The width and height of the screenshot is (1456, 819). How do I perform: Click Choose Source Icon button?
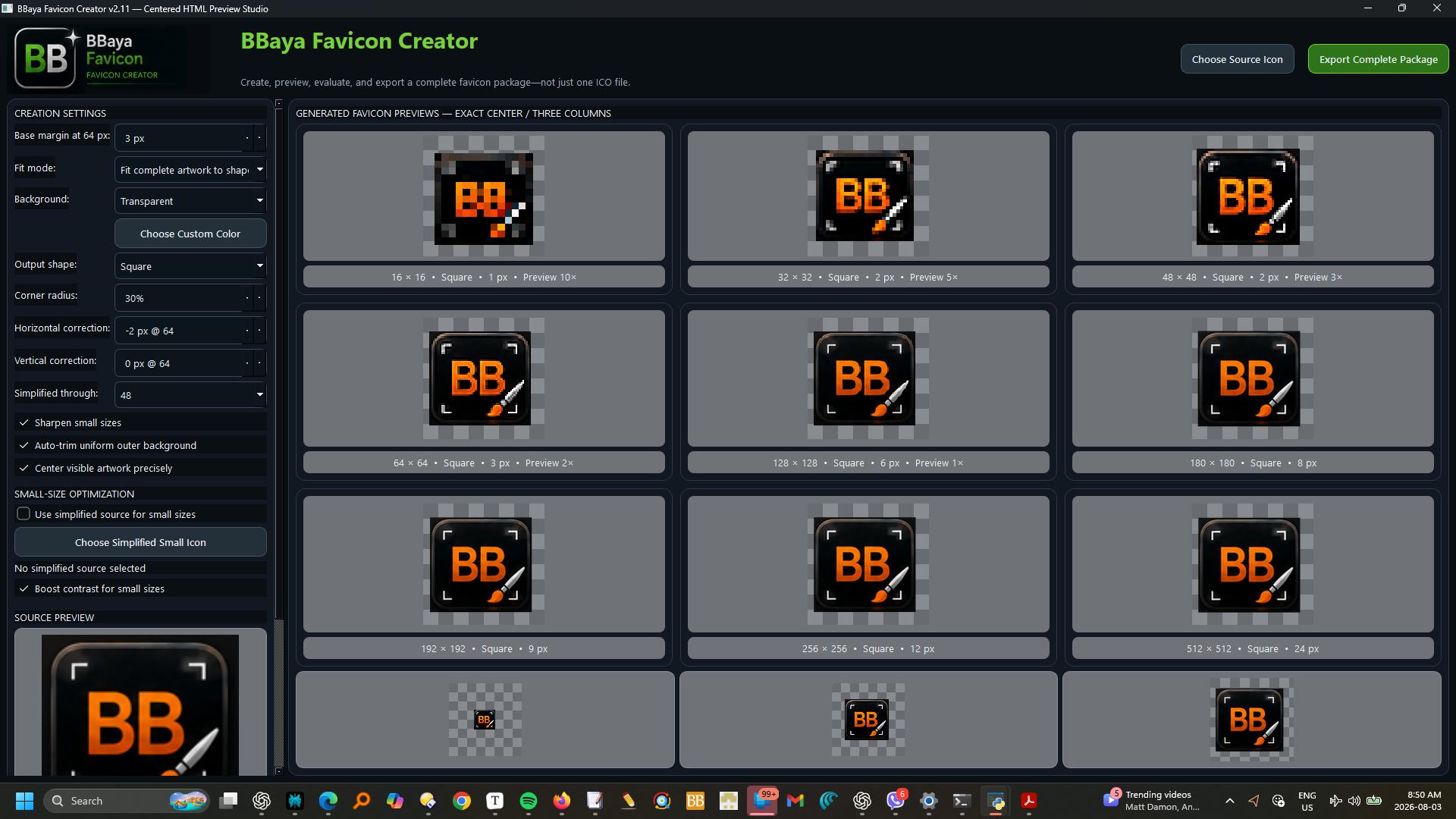click(1237, 59)
